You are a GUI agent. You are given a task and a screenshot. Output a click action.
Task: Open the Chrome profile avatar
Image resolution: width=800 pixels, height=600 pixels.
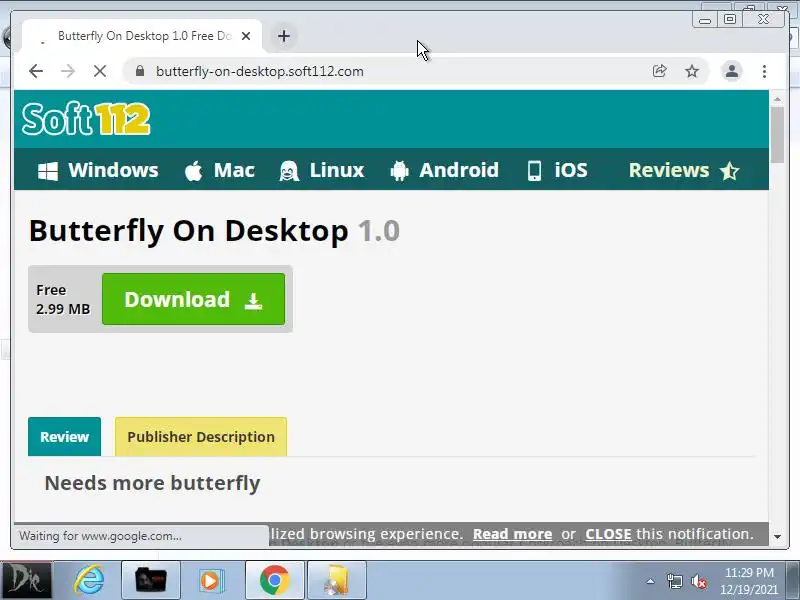[732, 71]
